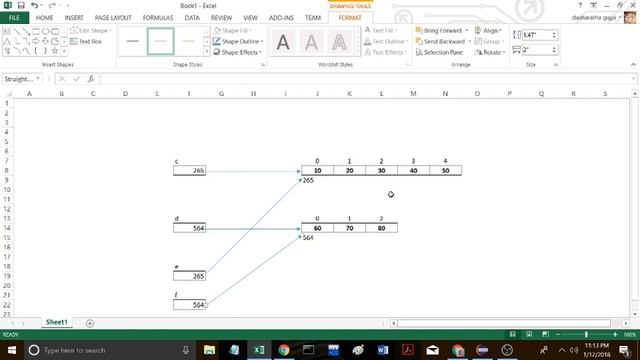Click the c box with 265
The height and width of the screenshot is (360, 640).
tap(189, 171)
